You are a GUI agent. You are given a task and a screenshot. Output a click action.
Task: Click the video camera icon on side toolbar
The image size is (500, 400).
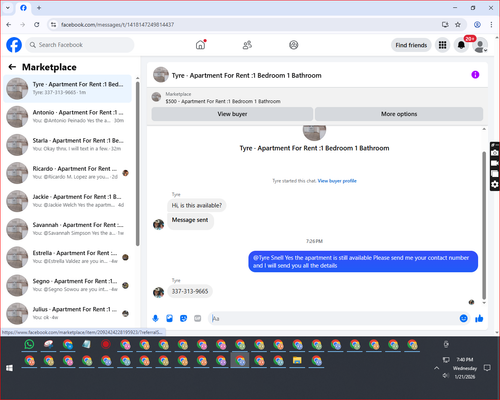(x=495, y=163)
